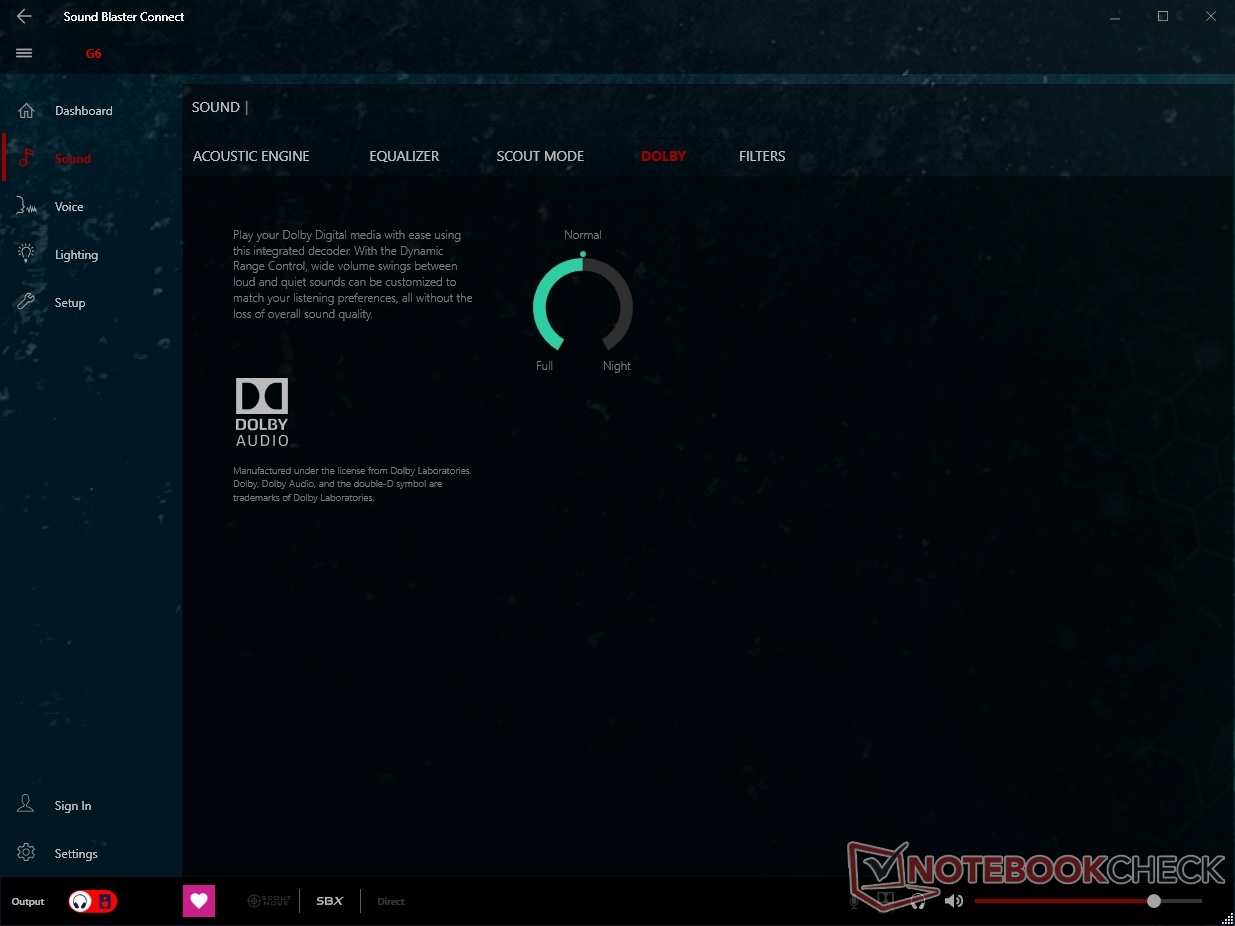Select the Dolby tab
The width and height of the screenshot is (1235, 926).
pyautogui.click(x=663, y=156)
